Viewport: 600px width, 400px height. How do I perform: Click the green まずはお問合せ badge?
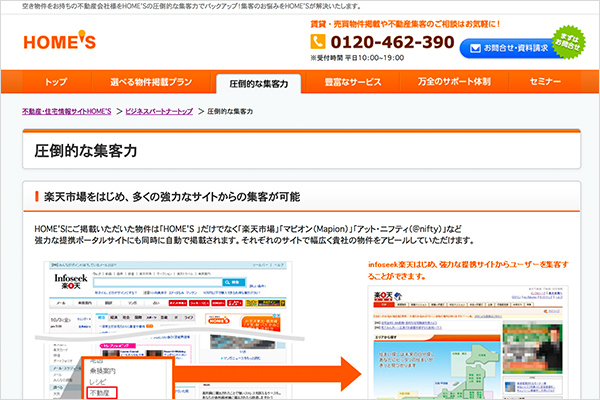tap(569, 42)
